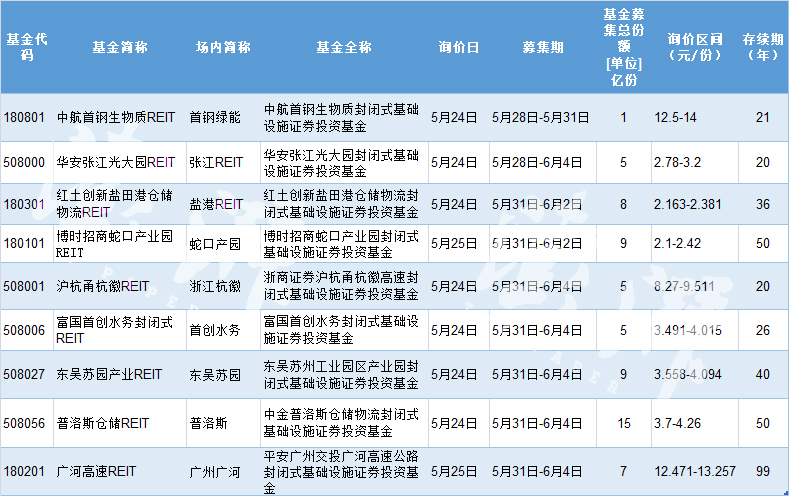Screen dimensions: 789x496
Task: Click the price range 12.5-14
Action: point(675,118)
